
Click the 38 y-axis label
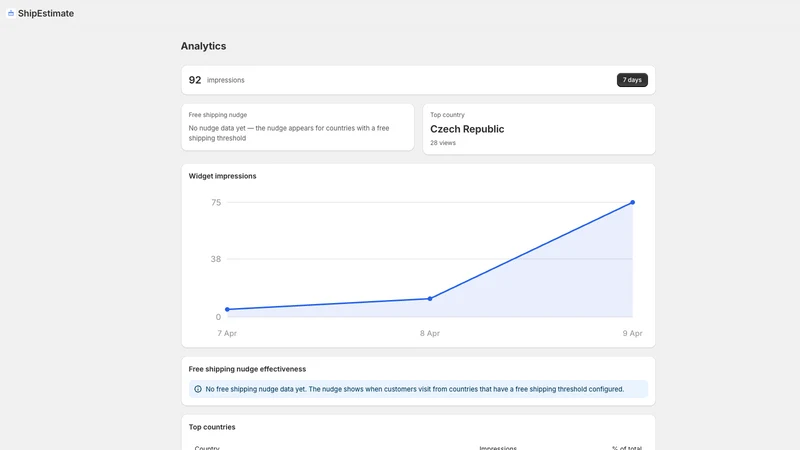click(x=216, y=259)
